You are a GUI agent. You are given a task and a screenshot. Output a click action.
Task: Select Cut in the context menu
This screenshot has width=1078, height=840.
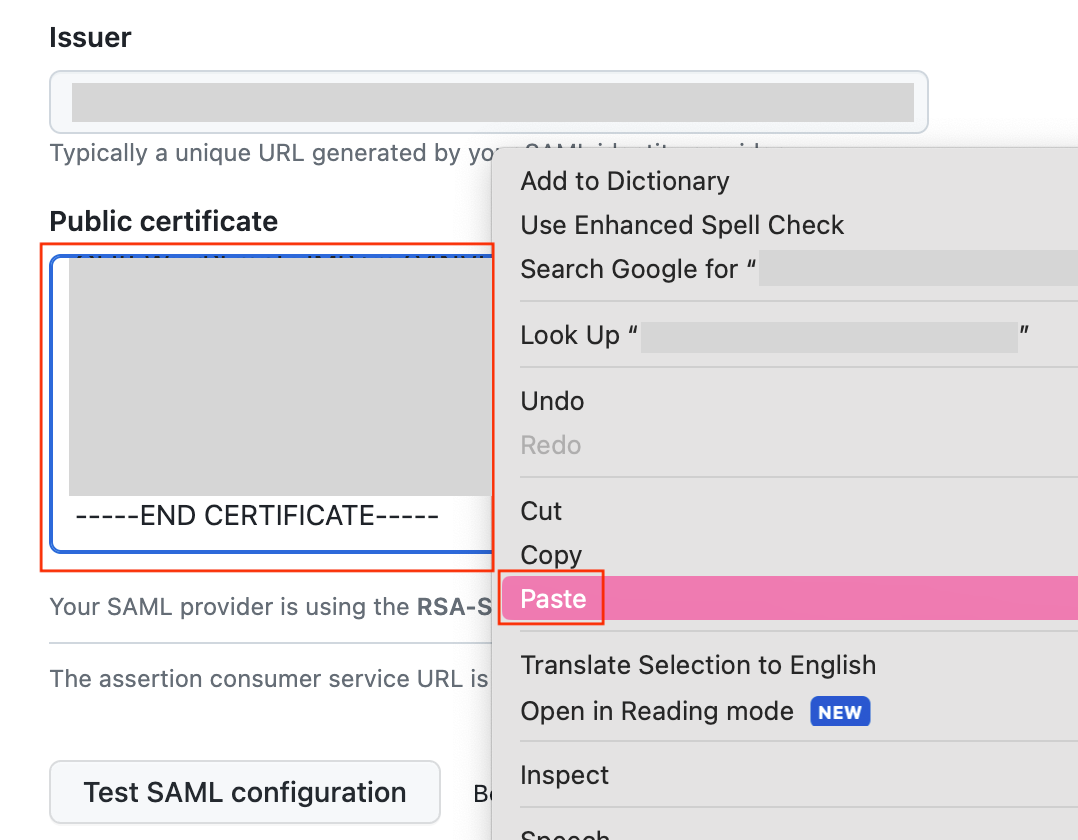click(x=541, y=511)
